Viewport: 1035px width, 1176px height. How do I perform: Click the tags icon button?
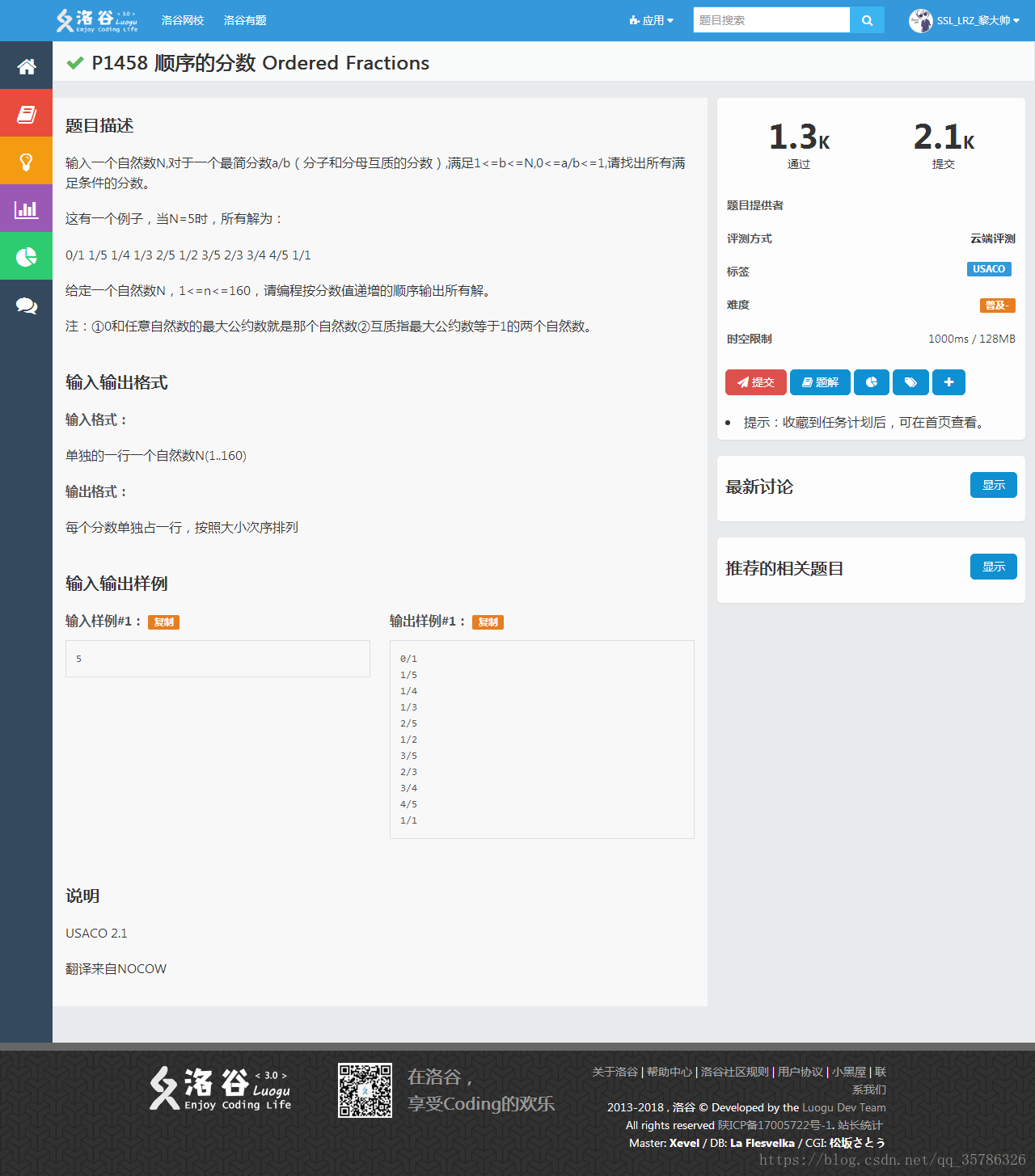point(910,382)
